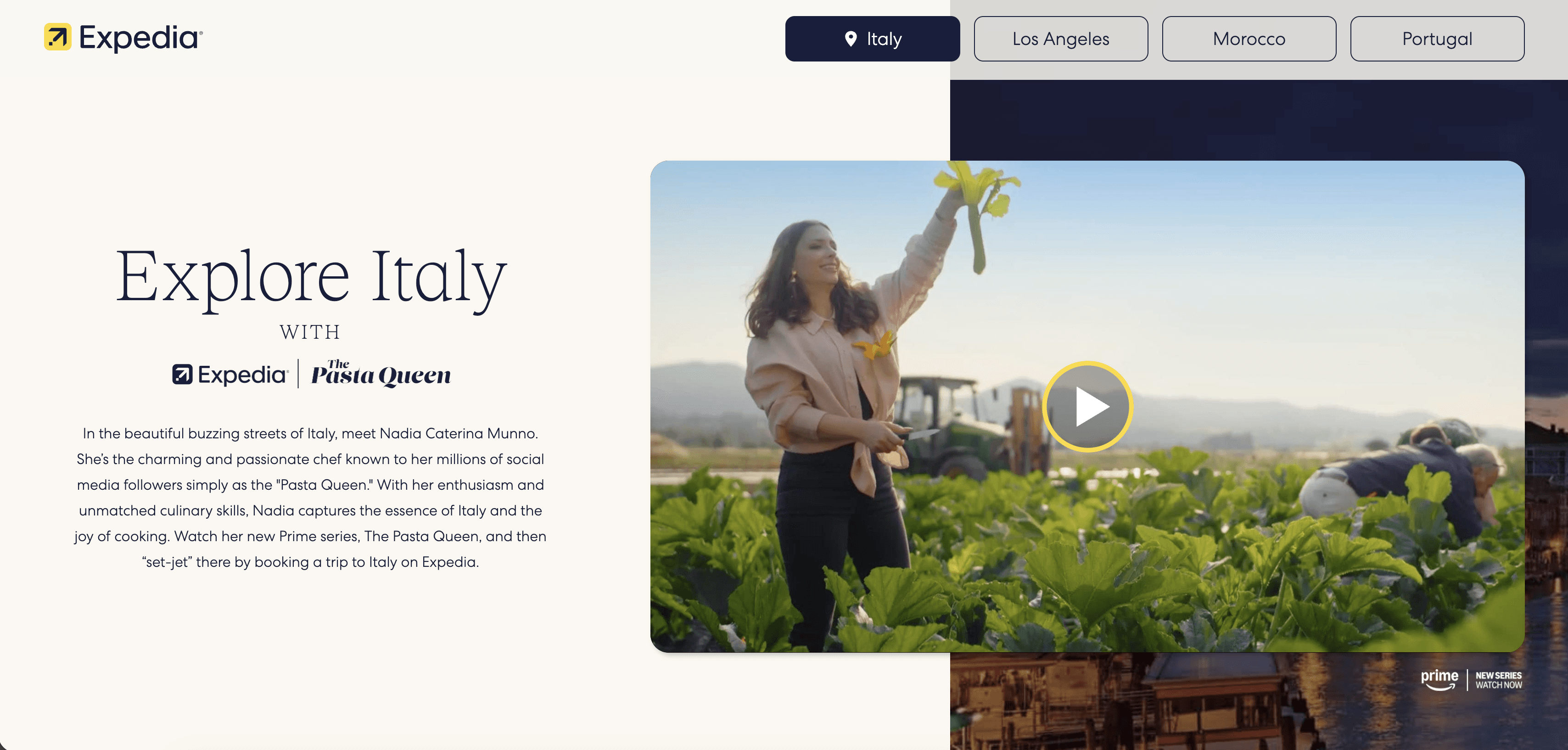Click the yellow Expedia arrow logo icon

(58, 37)
